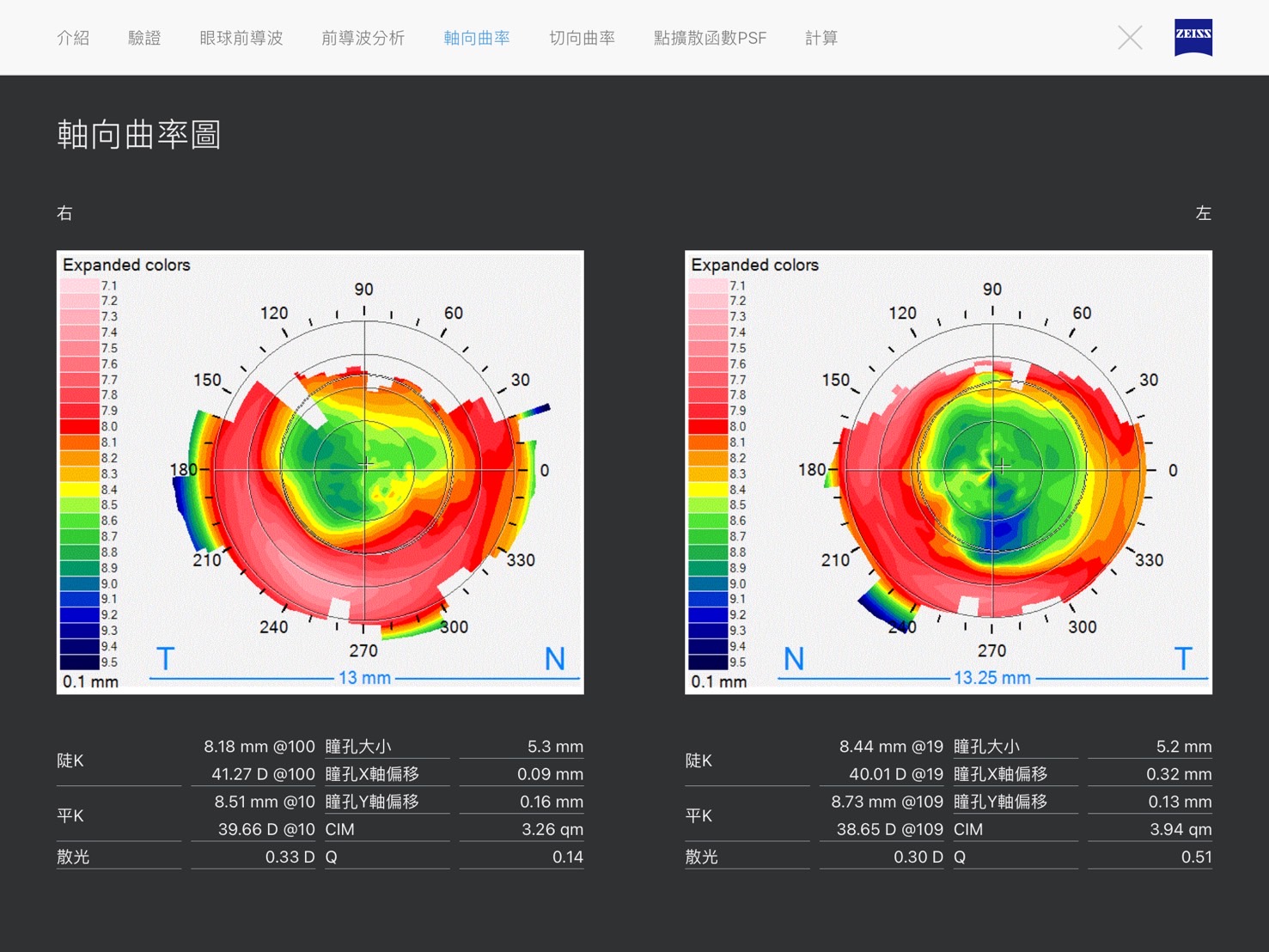This screenshot has height=952, width=1269.
Task: Click right map 'Expanded colors' label
Action: 126,265
